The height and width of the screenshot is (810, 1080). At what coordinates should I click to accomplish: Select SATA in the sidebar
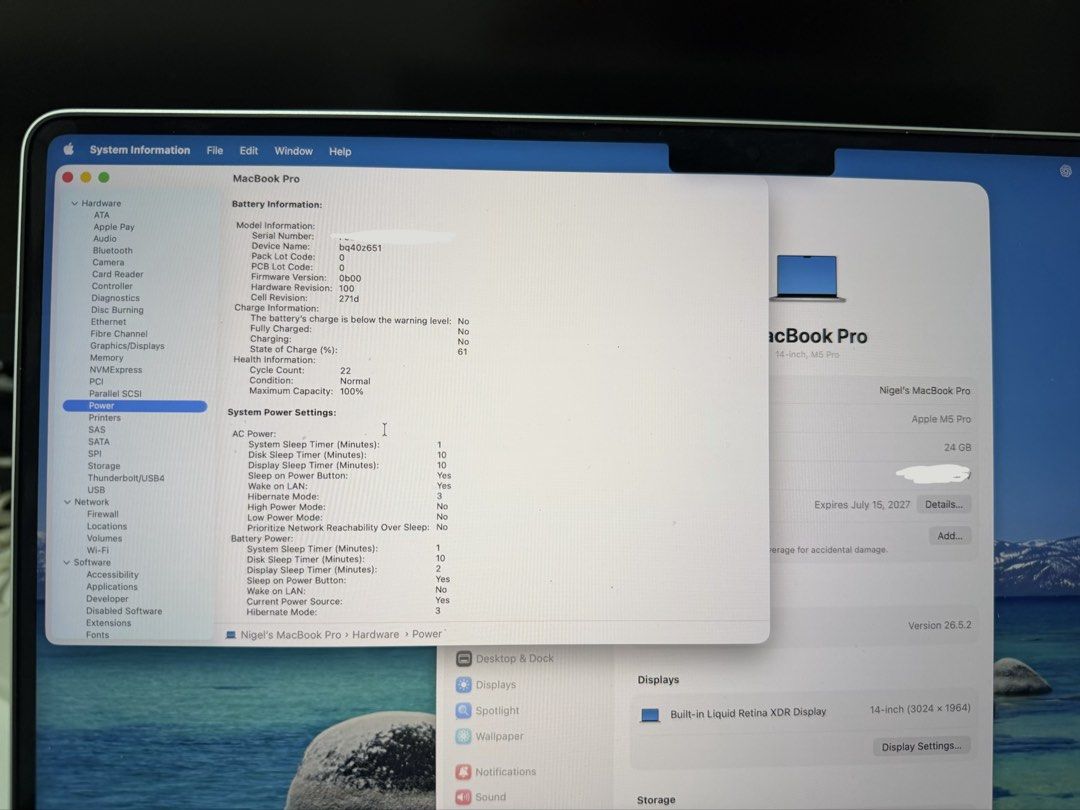pyautogui.click(x=98, y=442)
